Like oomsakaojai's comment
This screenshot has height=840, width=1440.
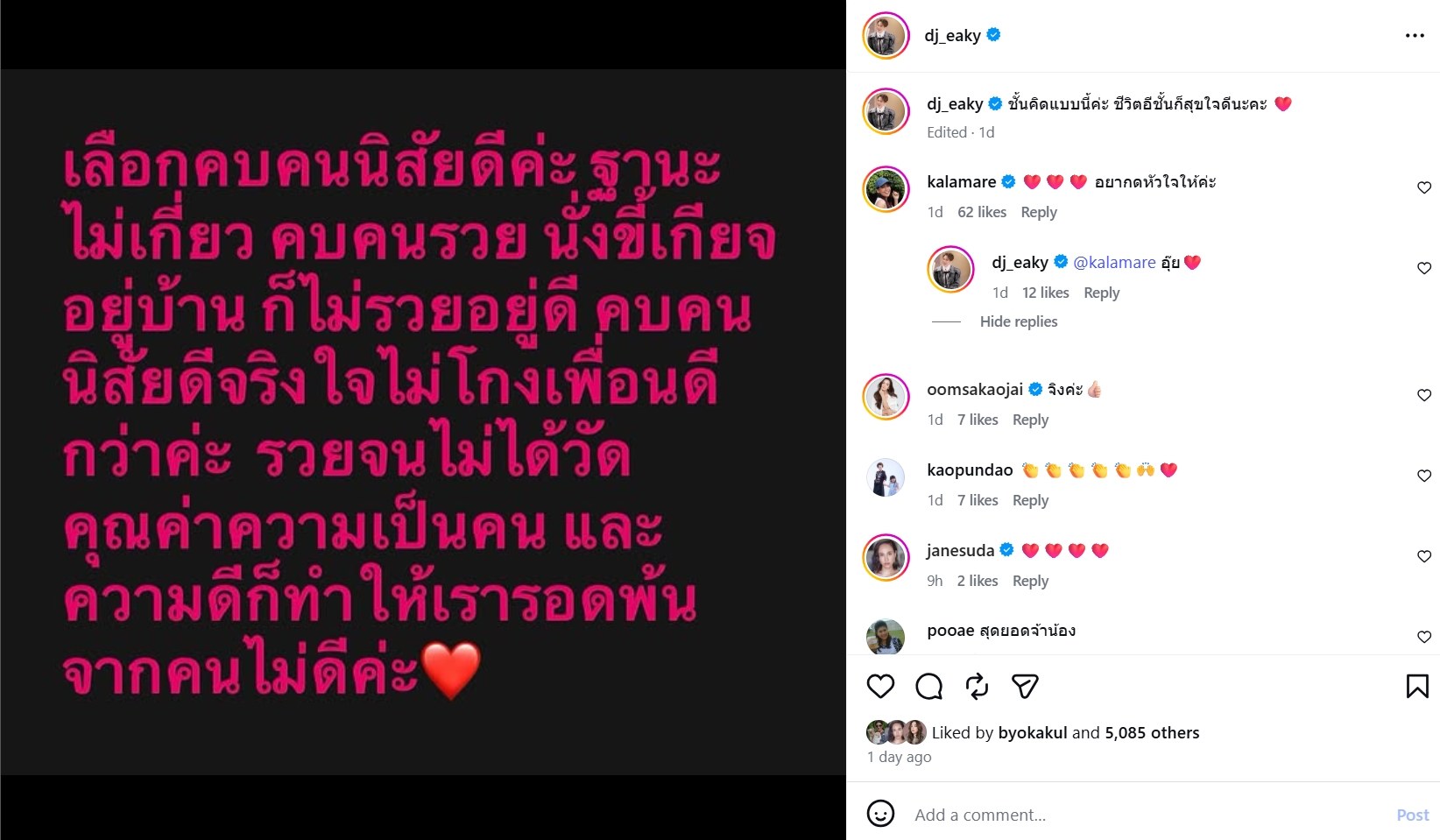1424,395
